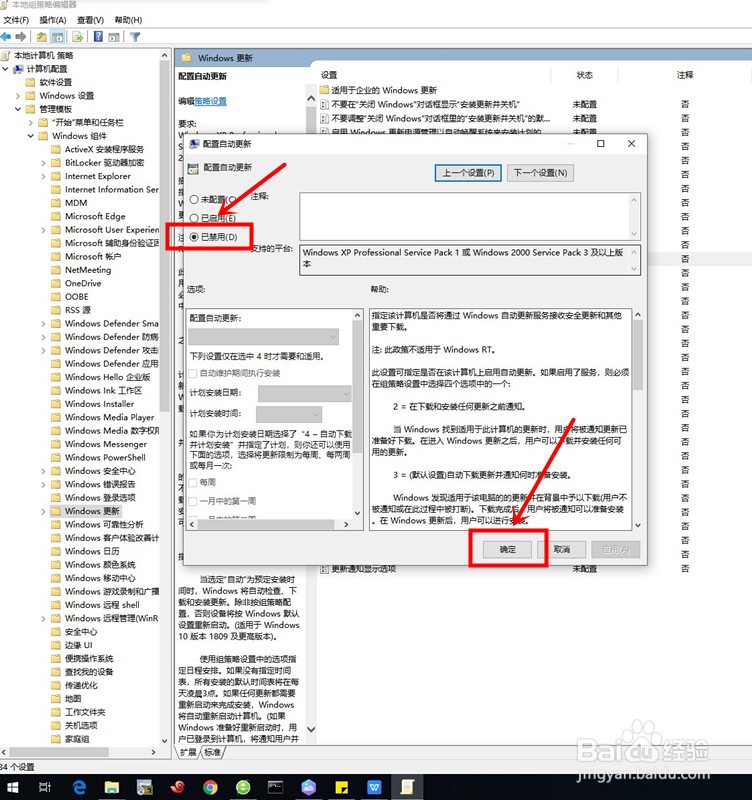Click the Up one level folder icon

click(42, 37)
